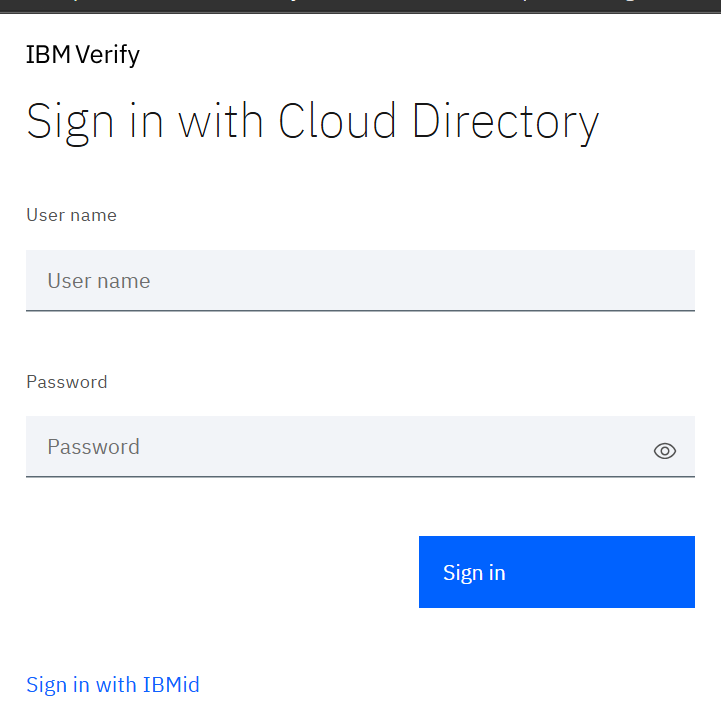Click the IBM Verify header text
Screen dimensions: 721x724
pos(83,55)
